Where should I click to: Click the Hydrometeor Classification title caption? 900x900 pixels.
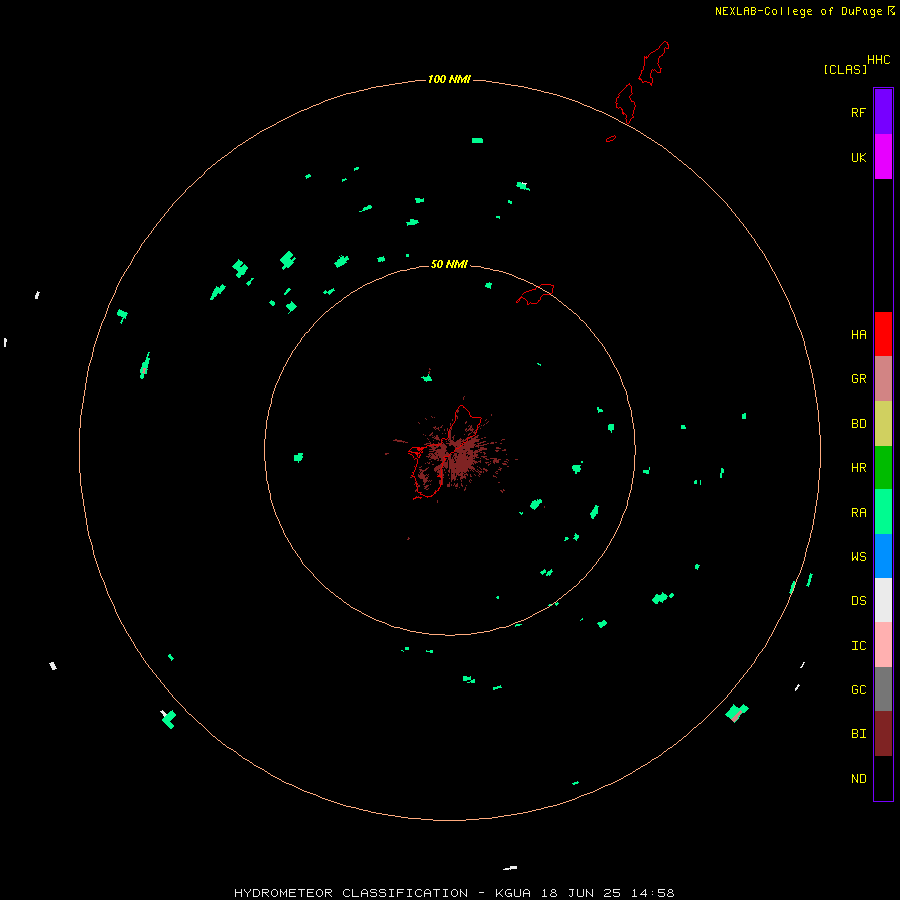pos(455,893)
